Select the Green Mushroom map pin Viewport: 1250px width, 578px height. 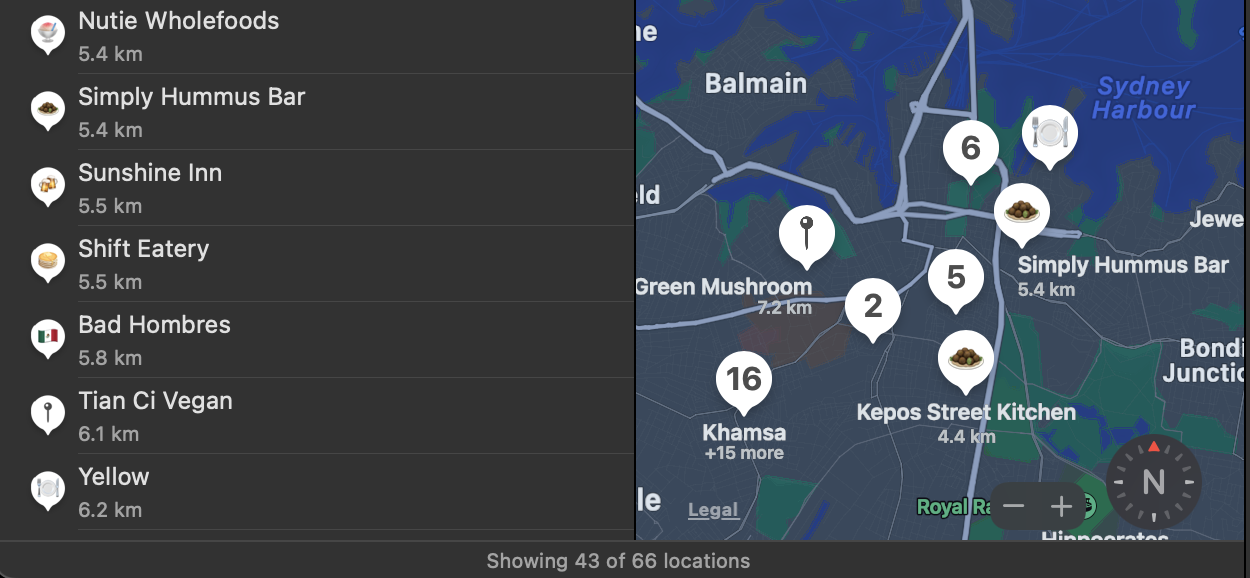click(807, 238)
